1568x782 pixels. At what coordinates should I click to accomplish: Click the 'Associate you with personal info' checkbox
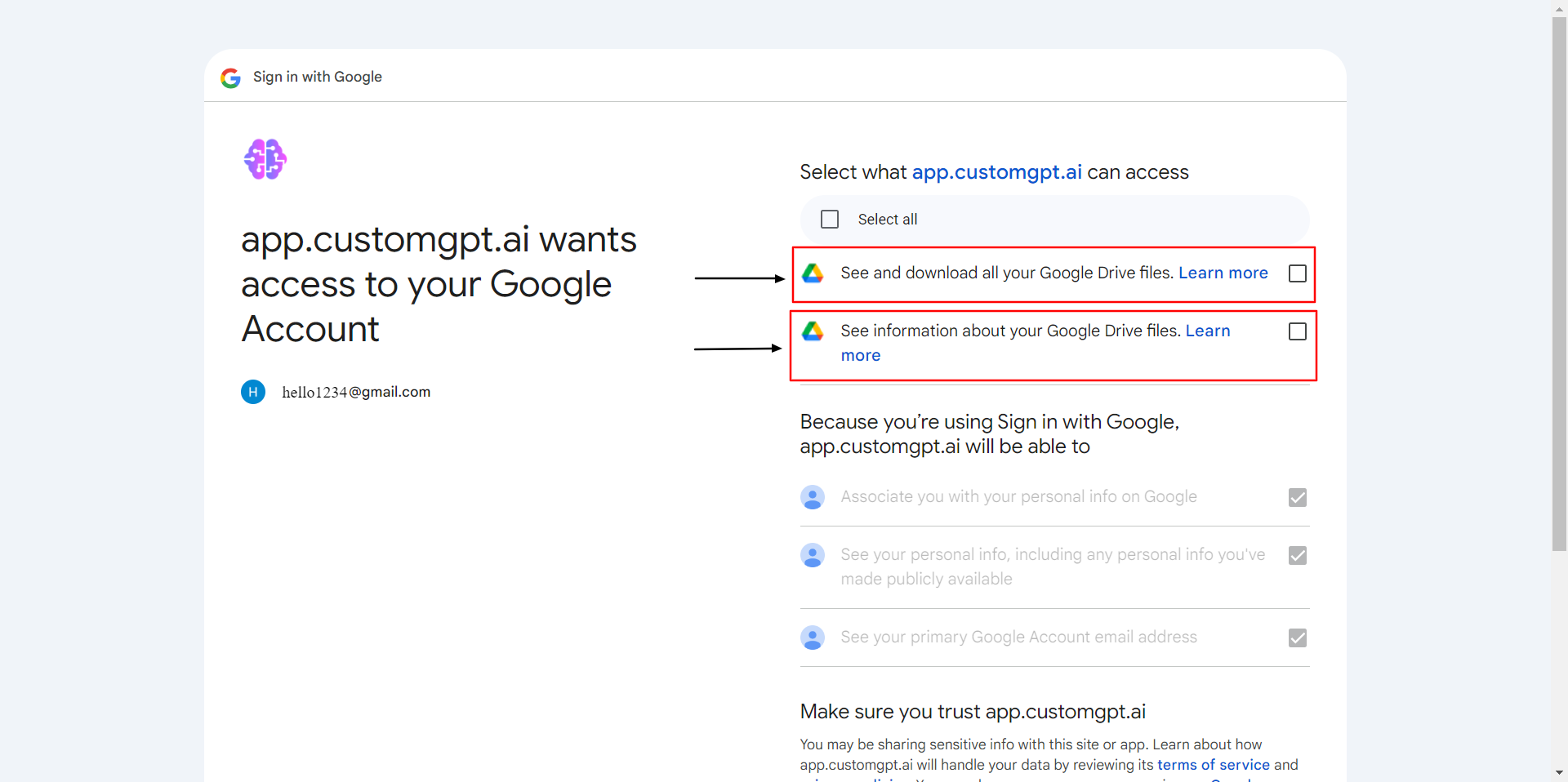pos(1298,497)
